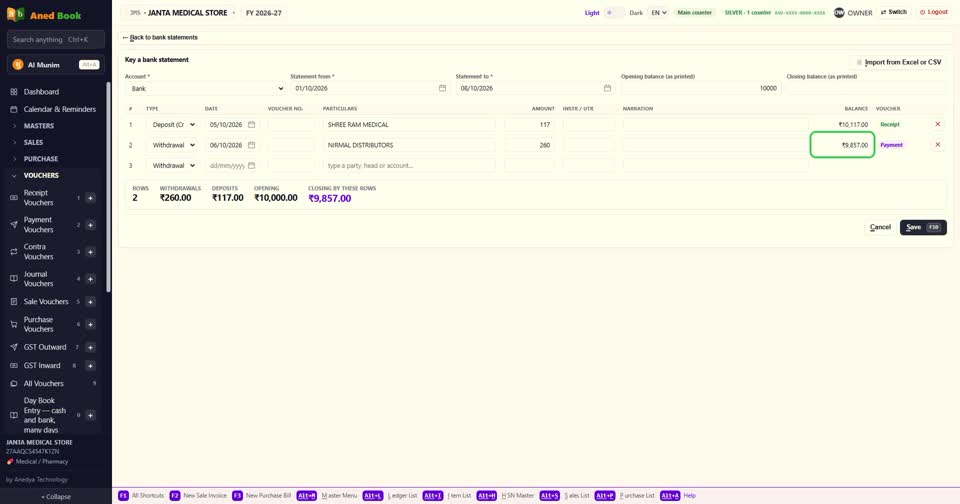Screen dimensions: 960x504
Task: Click the Payment voucher label in row 2
Action: point(891,145)
